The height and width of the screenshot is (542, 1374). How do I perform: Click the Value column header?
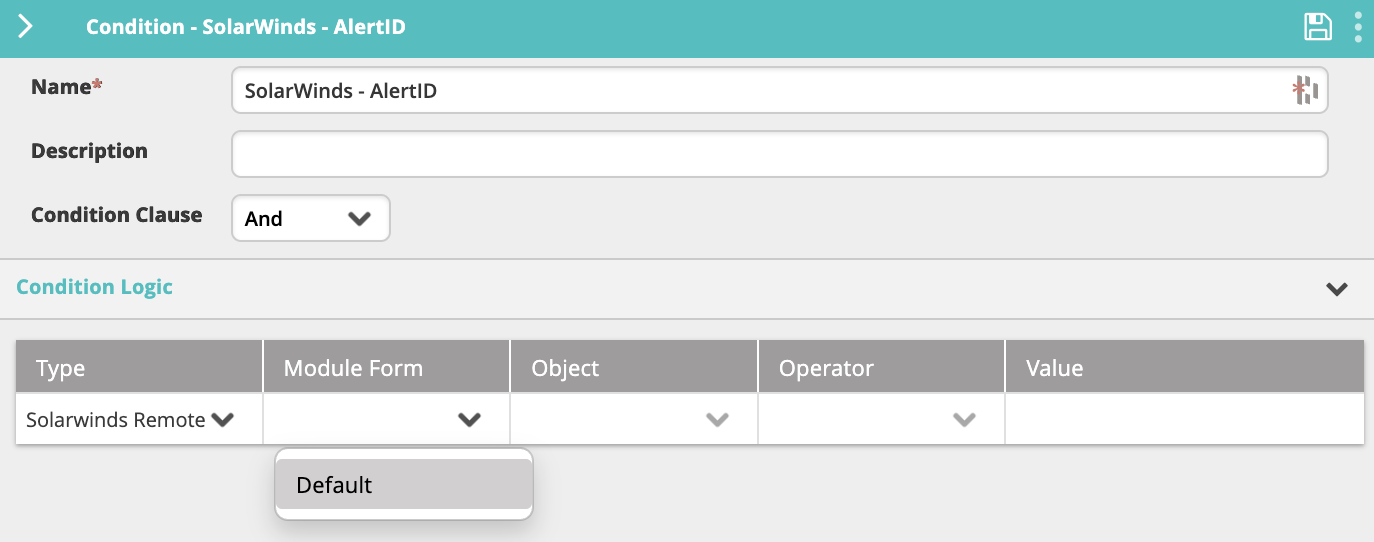pos(1185,368)
